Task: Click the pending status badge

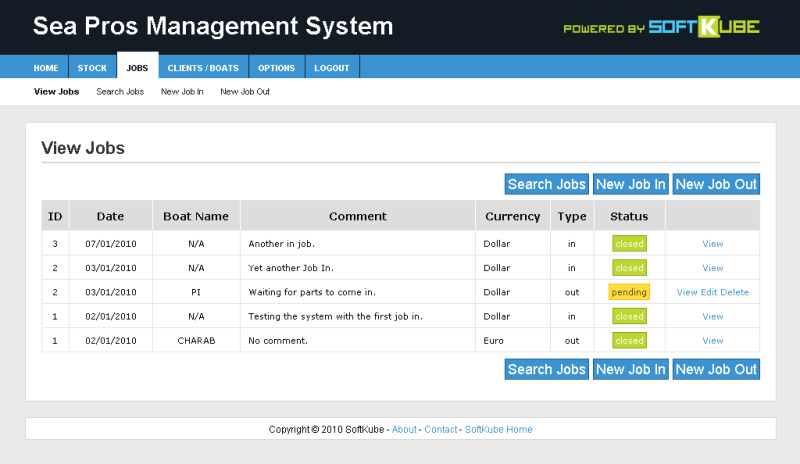Action: click(x=629, y=292)
